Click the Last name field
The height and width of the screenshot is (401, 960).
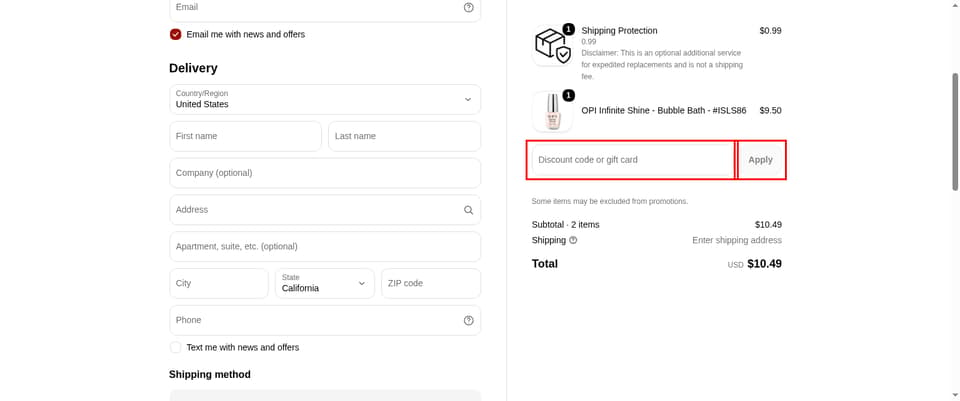pos(405,136)
